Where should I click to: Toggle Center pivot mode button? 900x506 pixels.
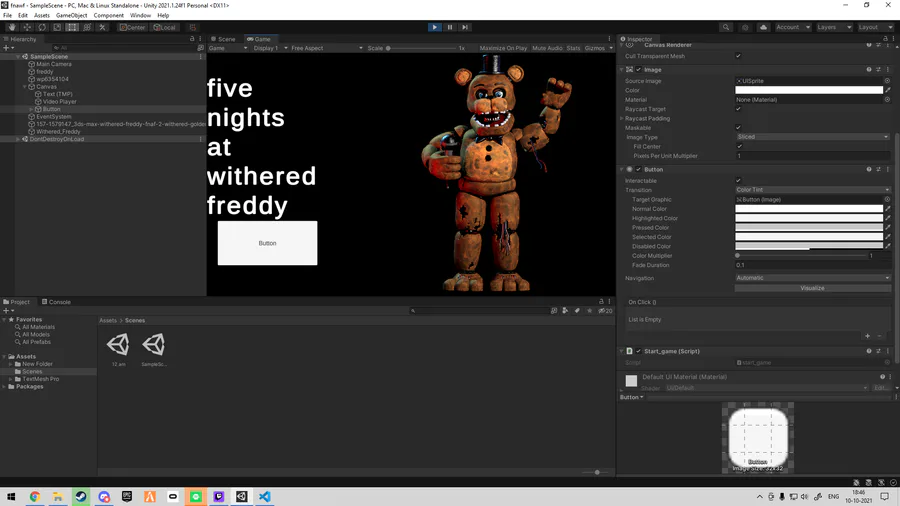[132, 27]
